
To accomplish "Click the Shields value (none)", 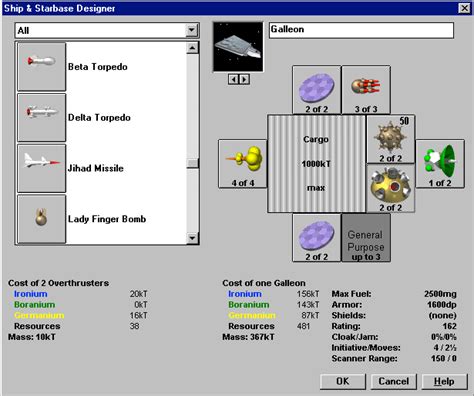I will 443,315.
